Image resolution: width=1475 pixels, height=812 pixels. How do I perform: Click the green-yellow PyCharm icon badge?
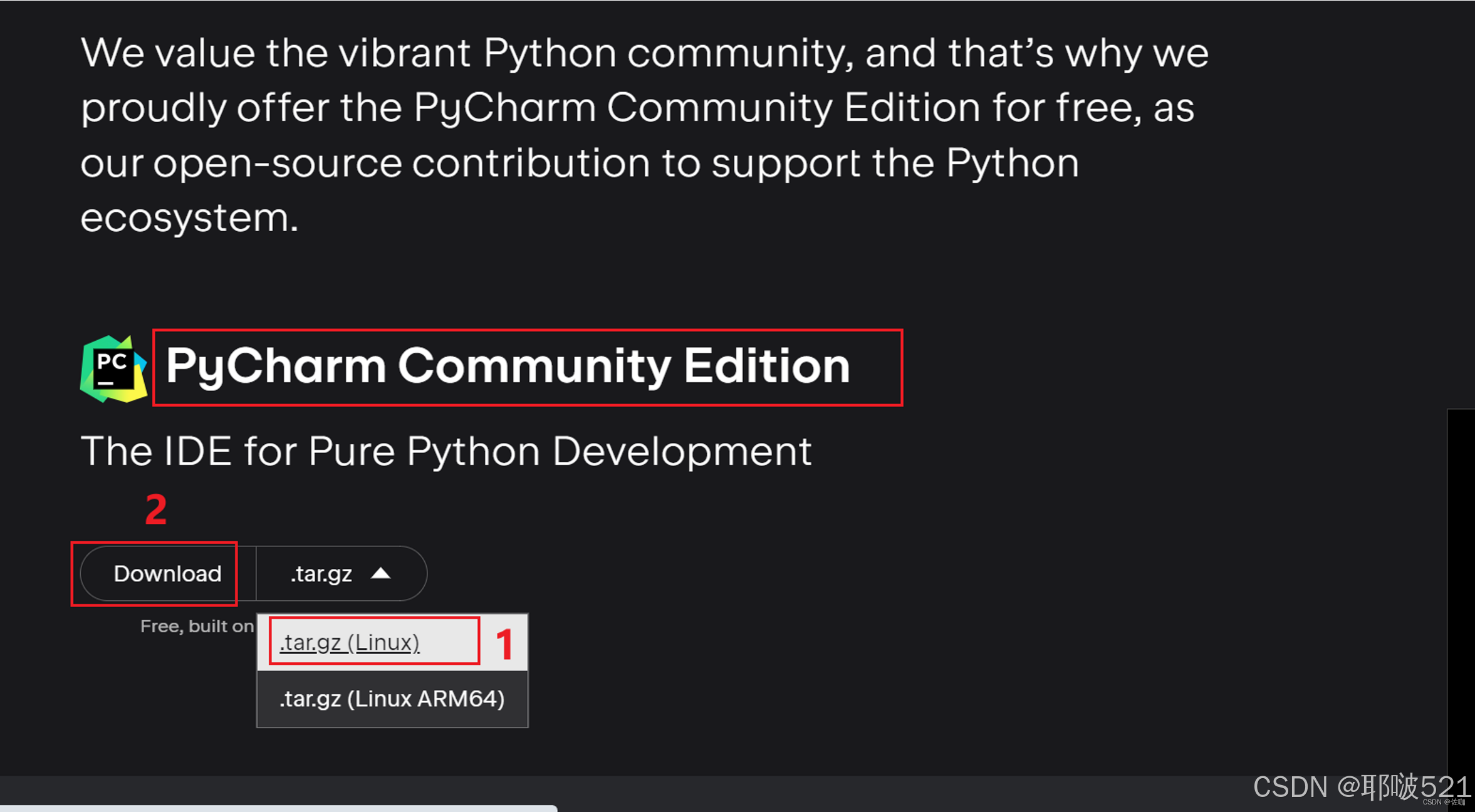(113, 368)
